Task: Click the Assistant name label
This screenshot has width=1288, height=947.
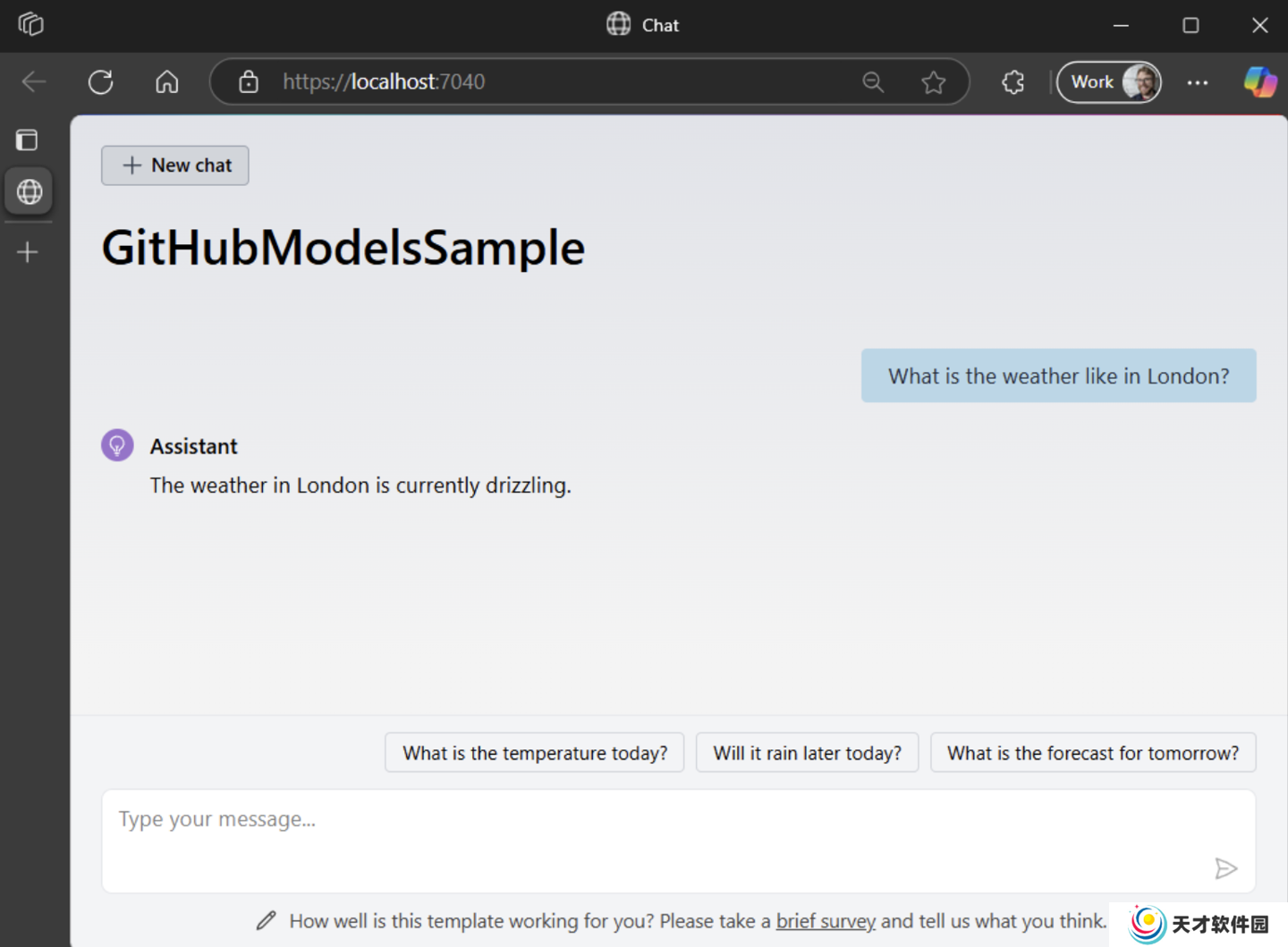Action: tap(193, 446)
